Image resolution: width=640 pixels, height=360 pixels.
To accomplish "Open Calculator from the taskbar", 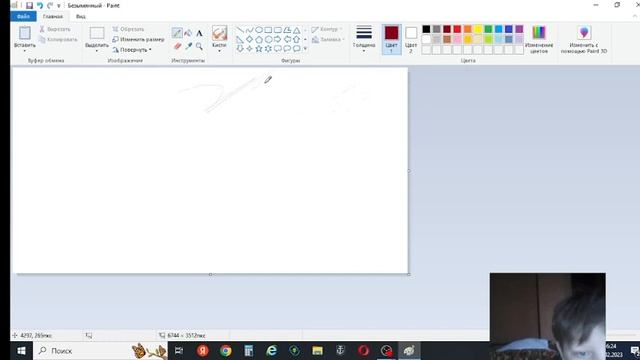I will 249,351.
